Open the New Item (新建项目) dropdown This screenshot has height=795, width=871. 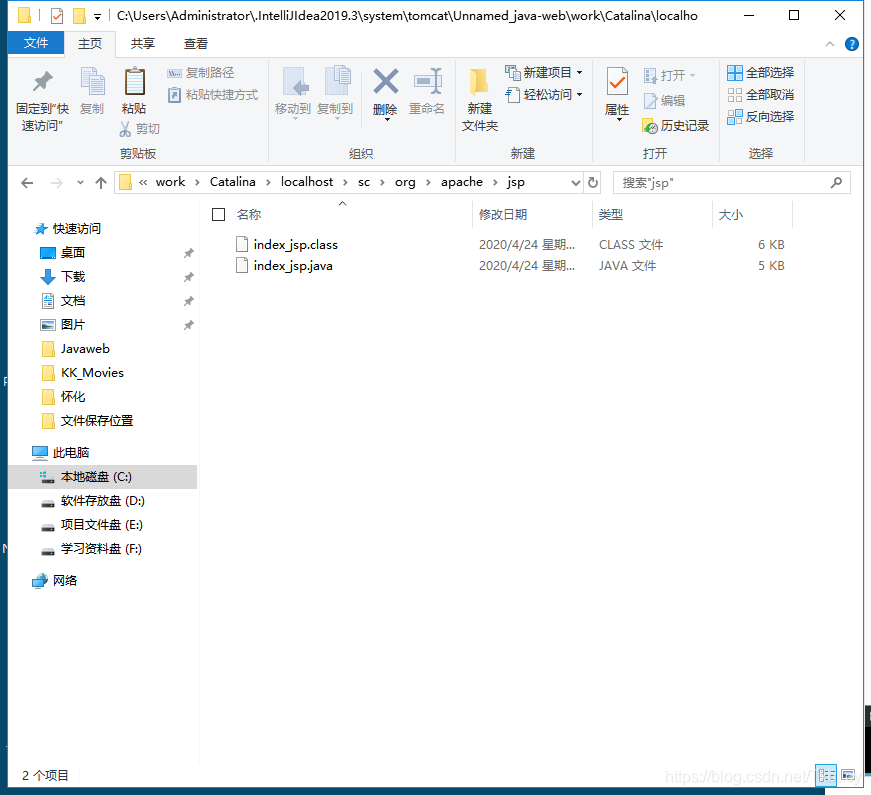544,72
